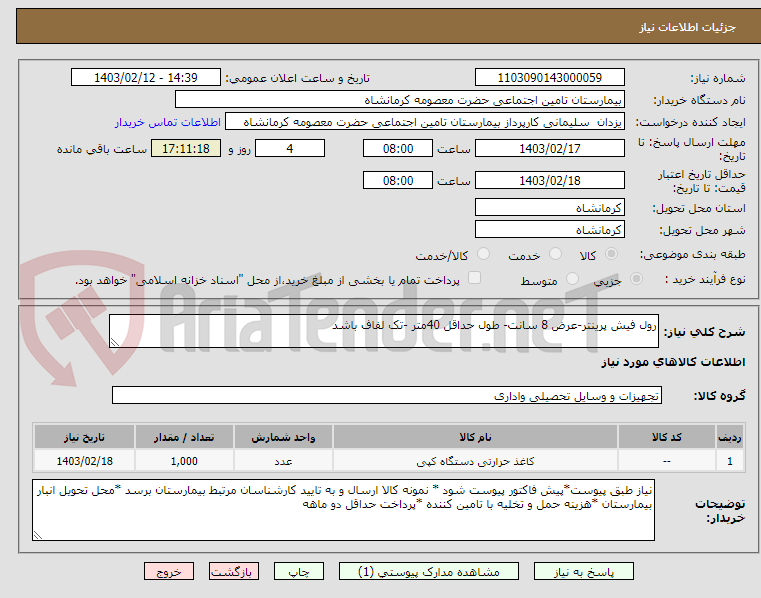Image resolution: width=761 pixels, height=598 pixels.
Task: Open اطلاعات تماس خریدار link
Action: point(168,122)
